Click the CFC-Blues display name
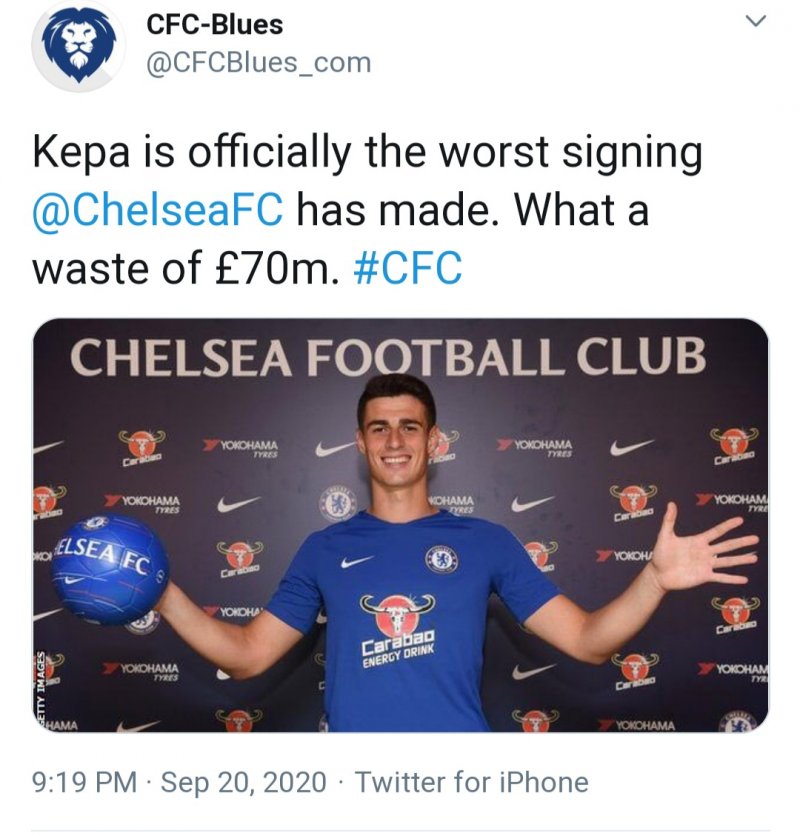The height and width of the screenshot is (836, 800). pos(215,24)
